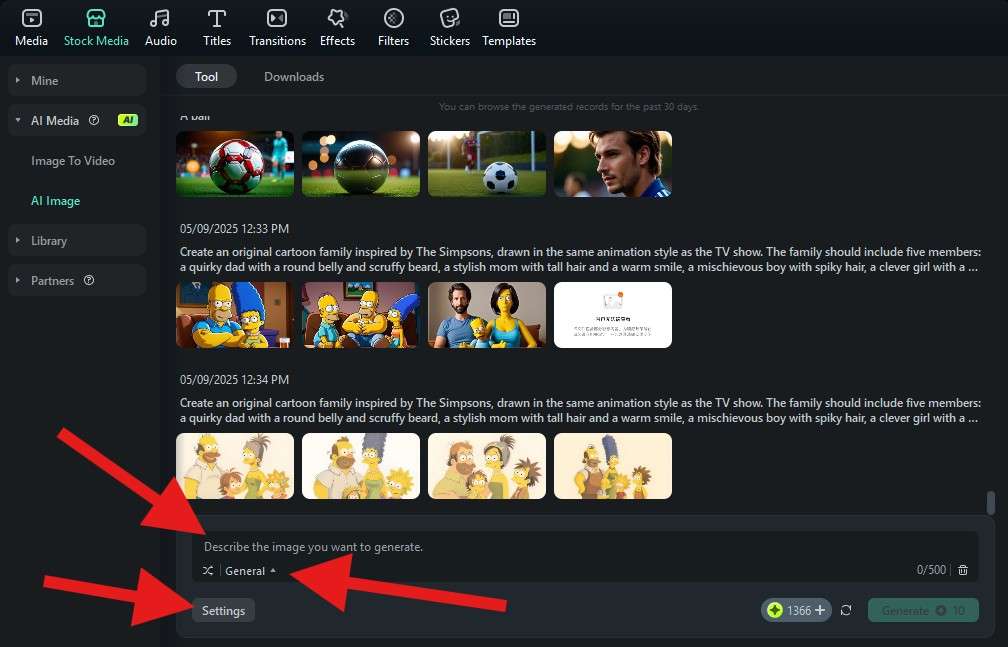Open the Settings button
The width and height of the screenshot is (1008, 647).
tap(223, 610)
